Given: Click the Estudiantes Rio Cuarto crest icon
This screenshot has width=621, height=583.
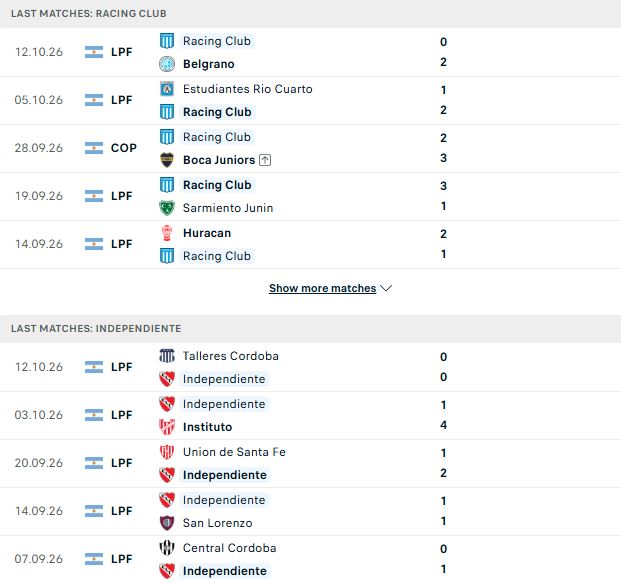Looking at the screenshot, I should (167, 89).
